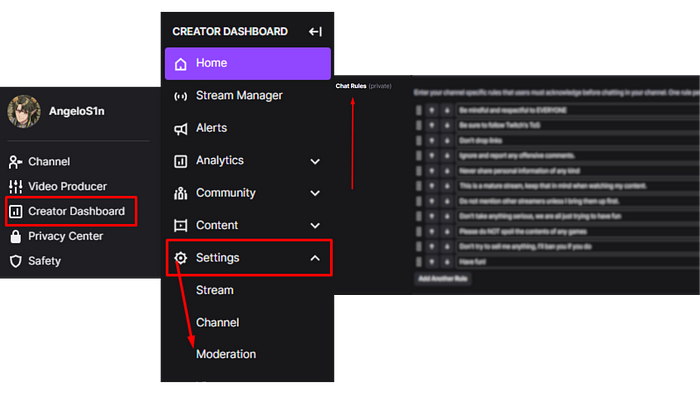Image resolution: width=700 pixels, height=394 pixels.
Task: Move 'Be mindful and respectful' rule down
Action: pyautogui.click(x=446, y=110)
